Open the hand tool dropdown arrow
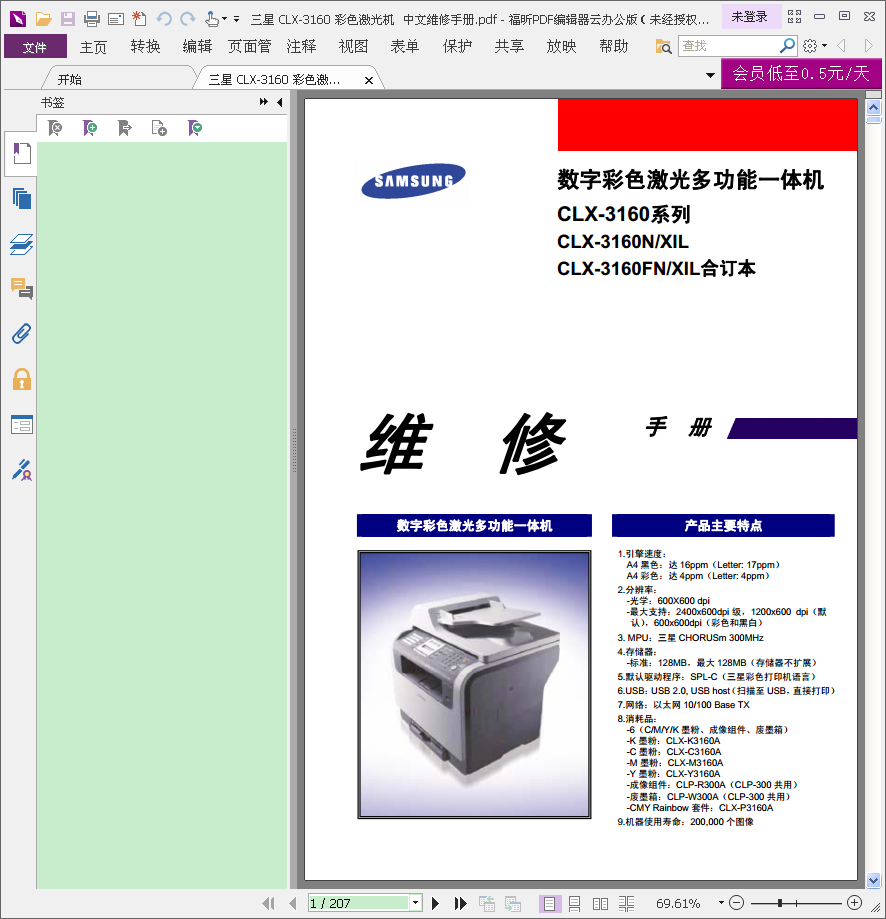This screenshot has height=919, width=886. [224, 19]
